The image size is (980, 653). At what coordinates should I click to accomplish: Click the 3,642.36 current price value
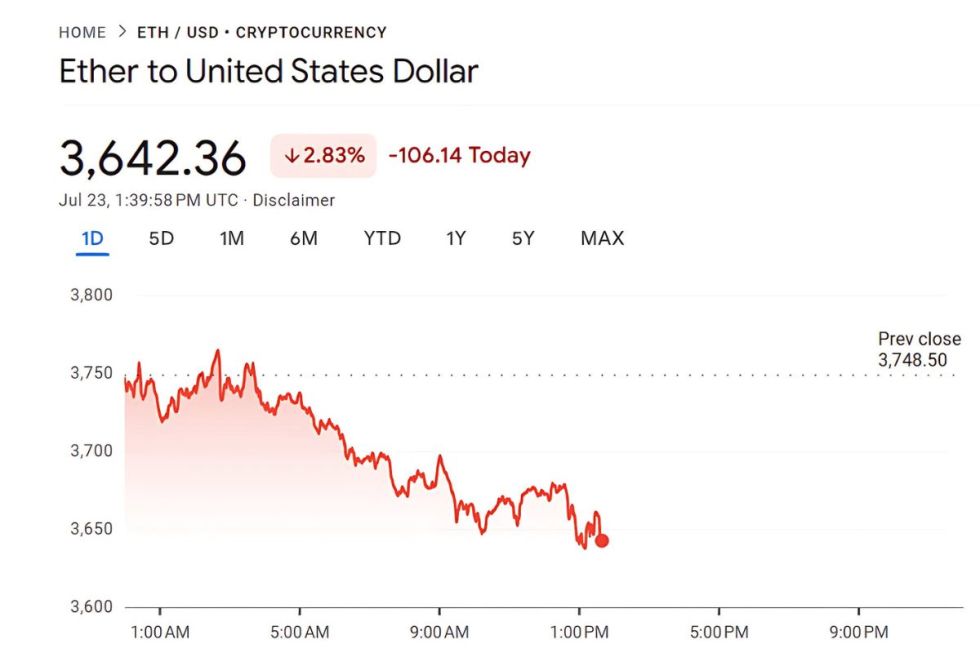[x=152, y=156]
